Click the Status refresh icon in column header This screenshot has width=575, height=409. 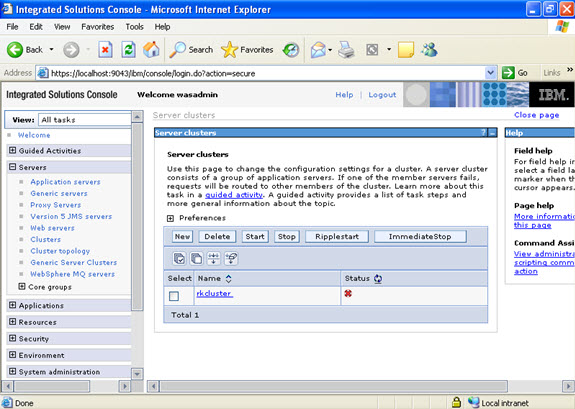(x=378, y=279)
